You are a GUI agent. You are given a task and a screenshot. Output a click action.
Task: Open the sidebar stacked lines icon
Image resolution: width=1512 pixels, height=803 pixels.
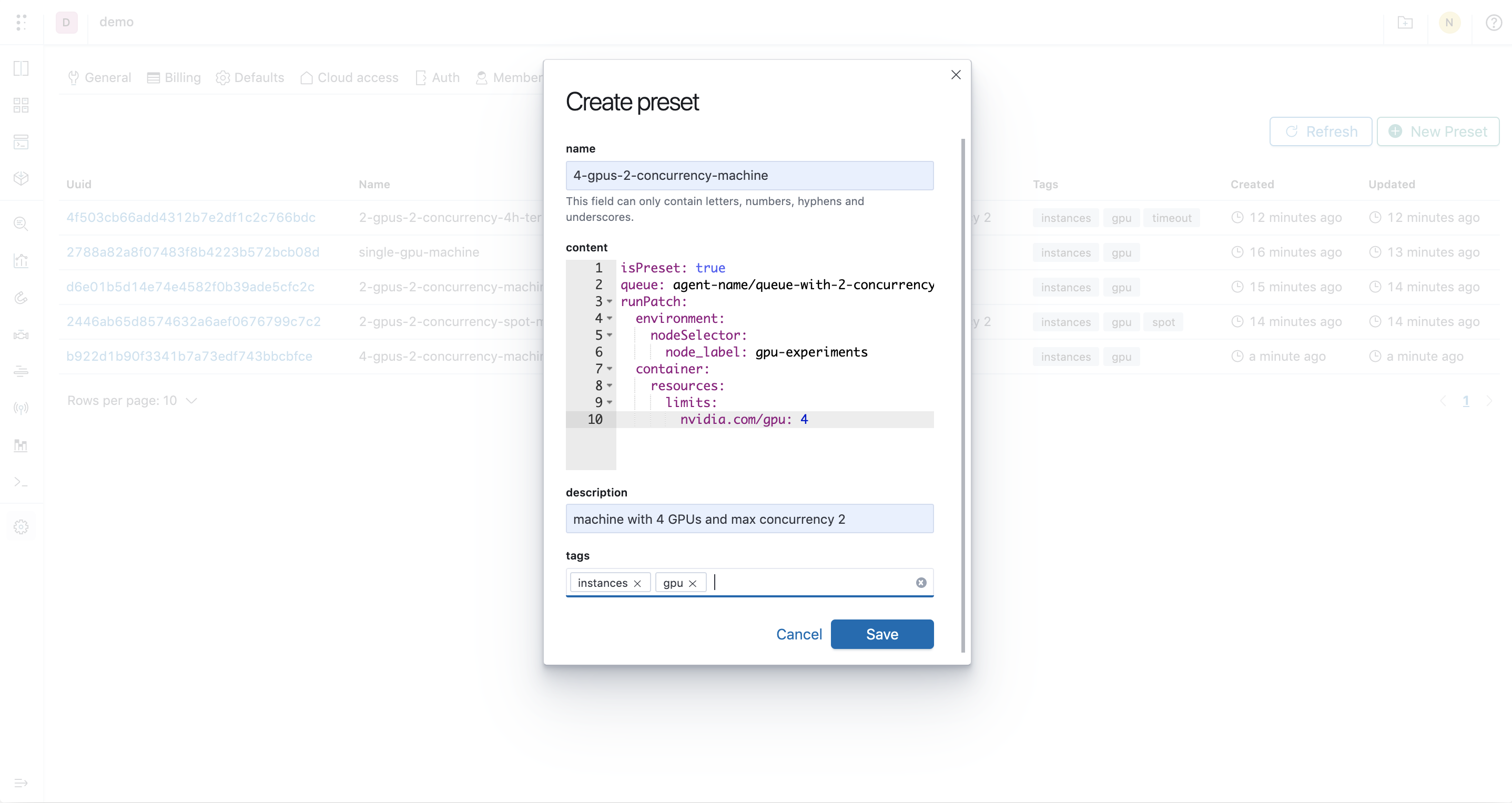pyautogui.click(x=21, y=371)
